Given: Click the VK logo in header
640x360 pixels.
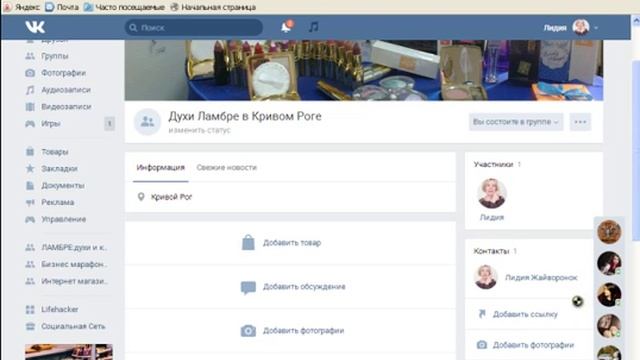Looking at the screenshot, I should (35, 27).
